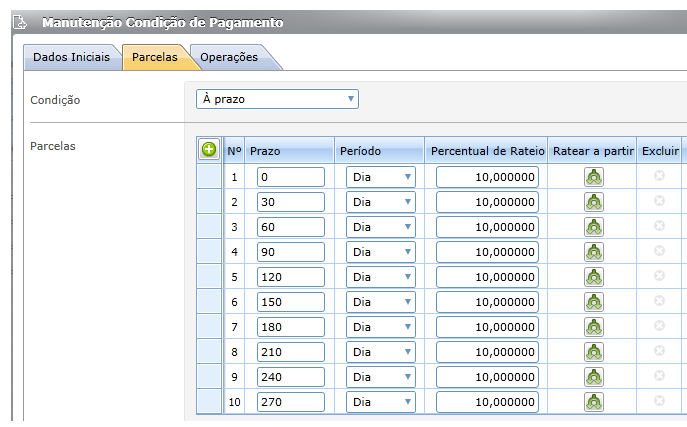The image size is (687, 427).
Task: Click Ratear a partir icon in row 1
Action: point(594,177)
